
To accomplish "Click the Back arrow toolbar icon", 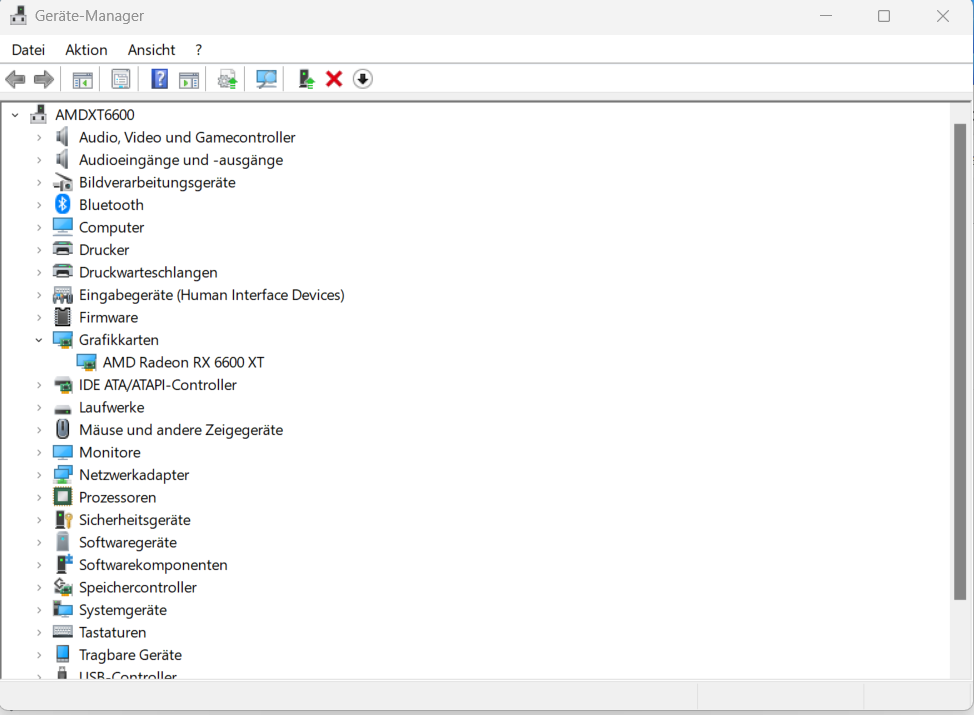I will tap(15, 80).
